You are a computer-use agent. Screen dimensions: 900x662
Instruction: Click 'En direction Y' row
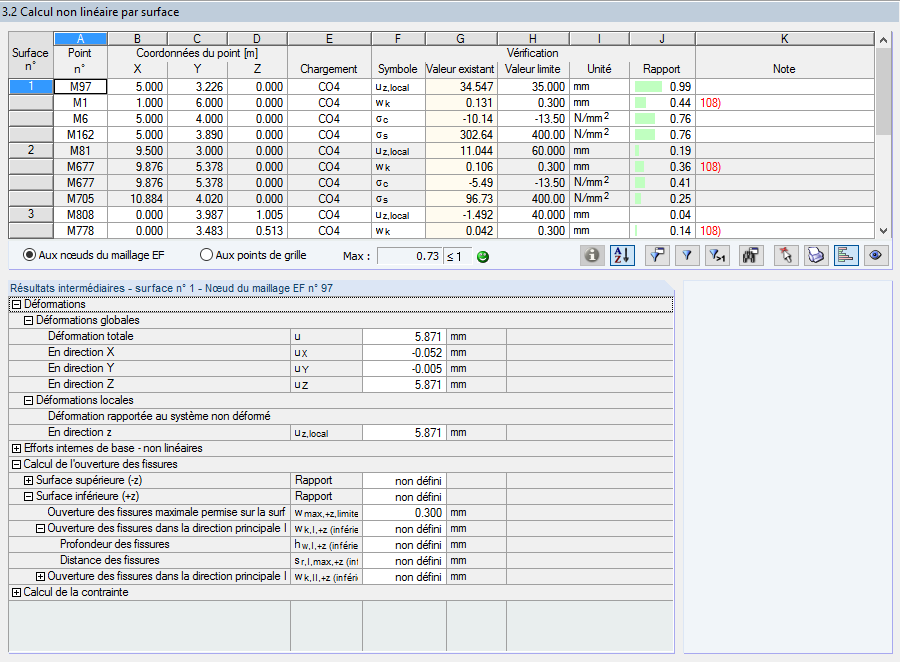(x=341, y=369)
